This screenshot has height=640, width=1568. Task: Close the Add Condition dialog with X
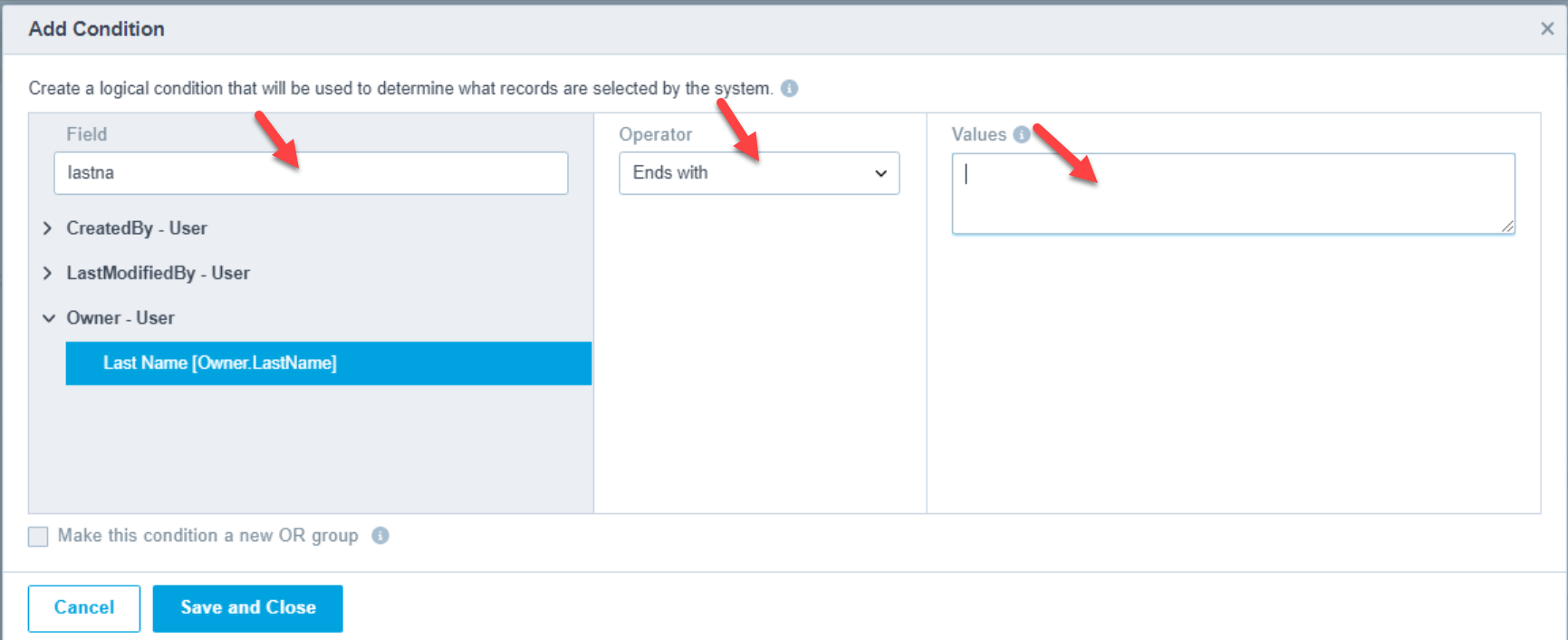tap(1547, 29)
